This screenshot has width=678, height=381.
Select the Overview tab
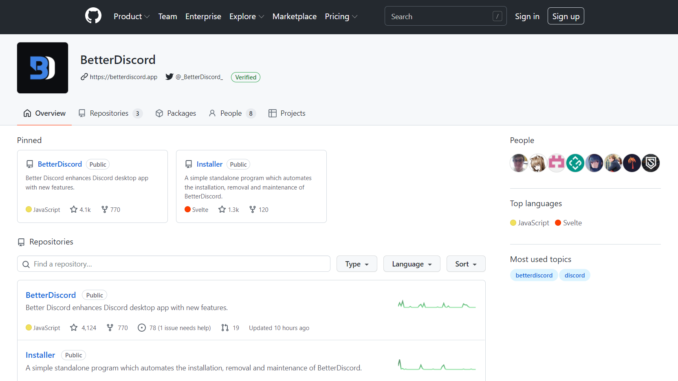point(44,113)
